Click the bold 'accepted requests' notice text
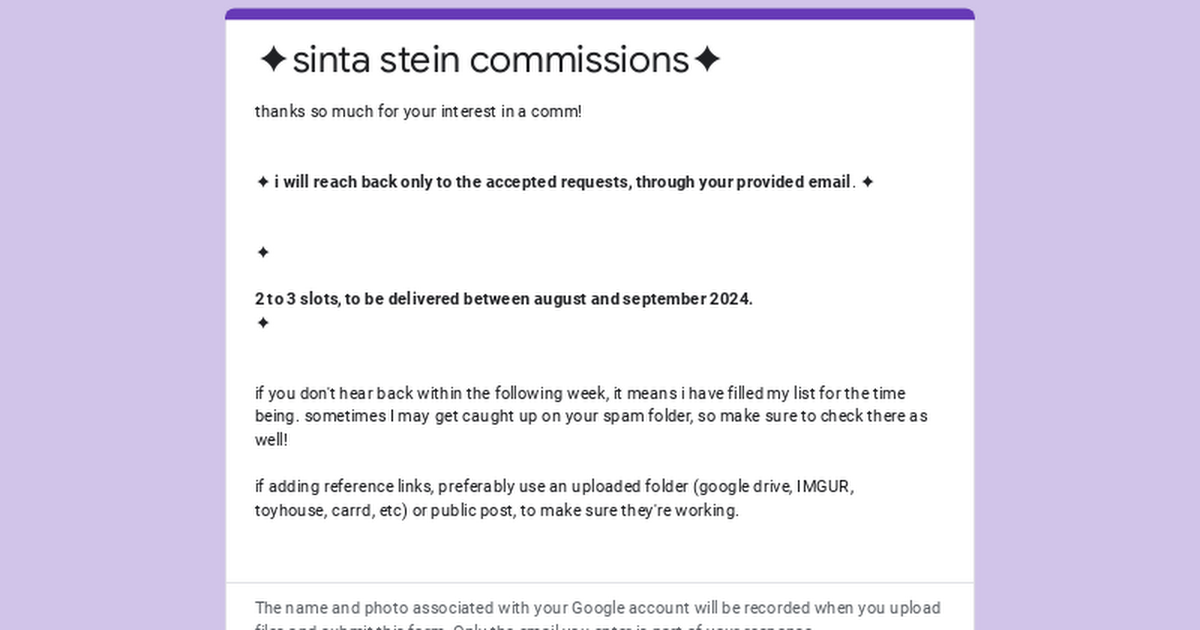Viewport: 1200px width, 630px height. point(565,182)
